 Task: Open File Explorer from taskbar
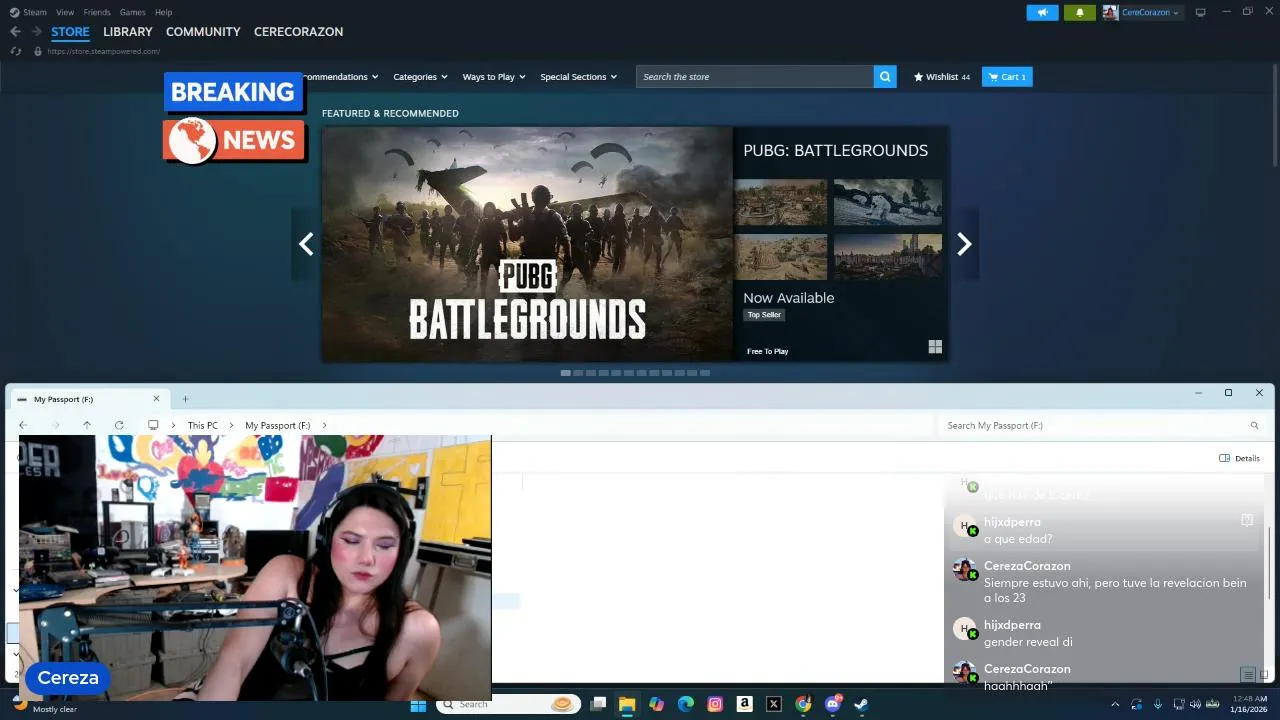tap(627, 704)
